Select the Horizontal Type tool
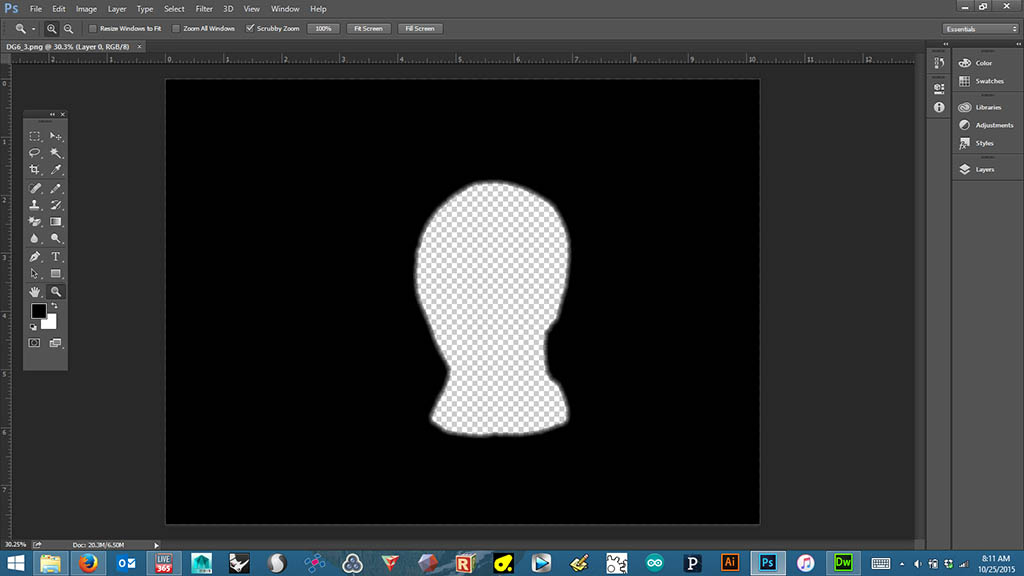This screenshot has width=1024, height=576. [56, 257]
